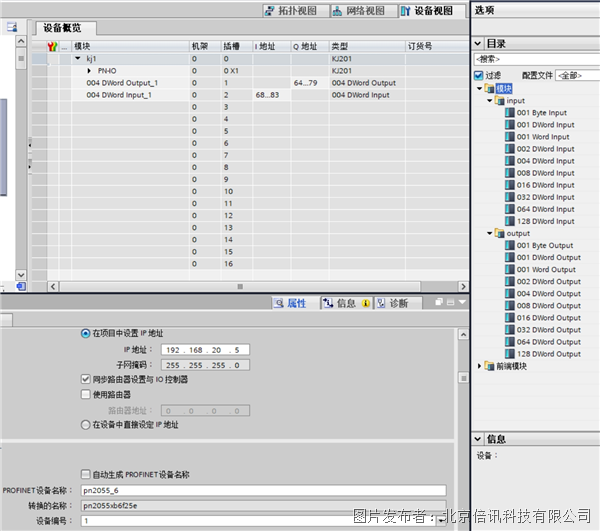The height and width of the screenshot is (531, 600).
Task: Click the 002 DWord Output module icon
Action: tap(510, 282)
